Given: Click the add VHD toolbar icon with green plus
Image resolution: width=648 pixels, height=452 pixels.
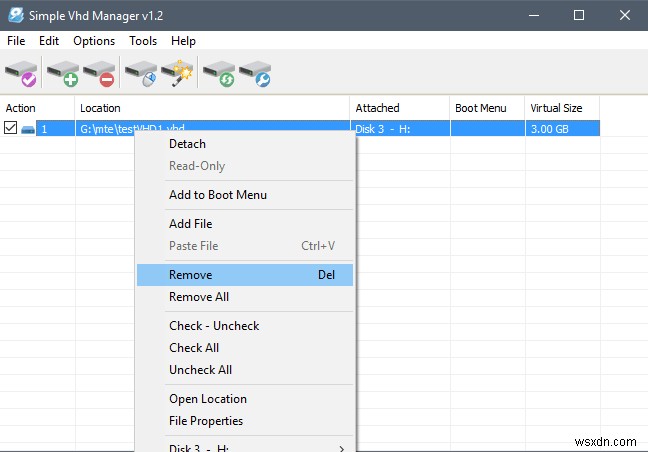Looking at the screenshot, I should (x=63, y=73).
